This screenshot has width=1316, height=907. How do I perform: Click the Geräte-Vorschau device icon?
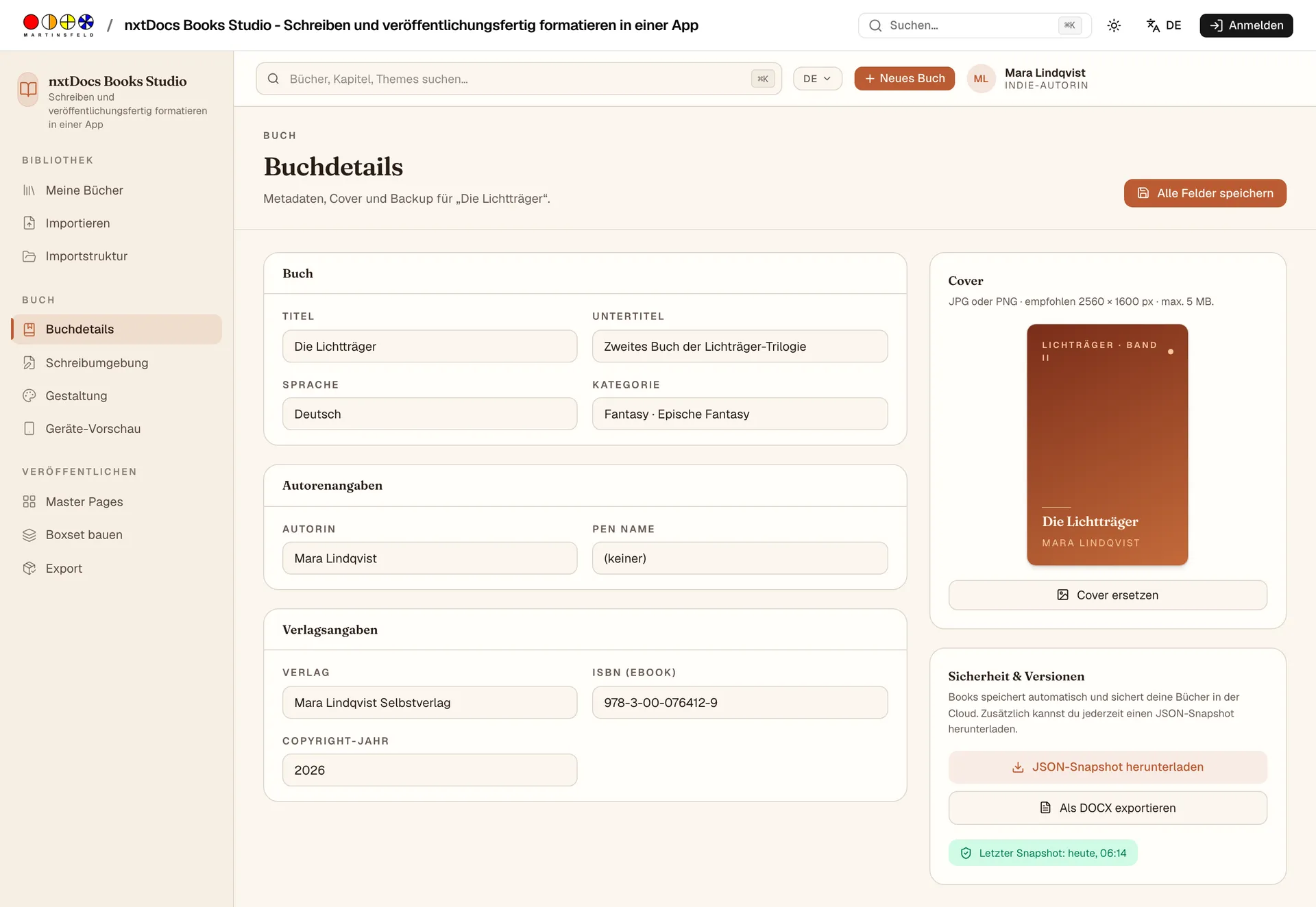(29, 429)
